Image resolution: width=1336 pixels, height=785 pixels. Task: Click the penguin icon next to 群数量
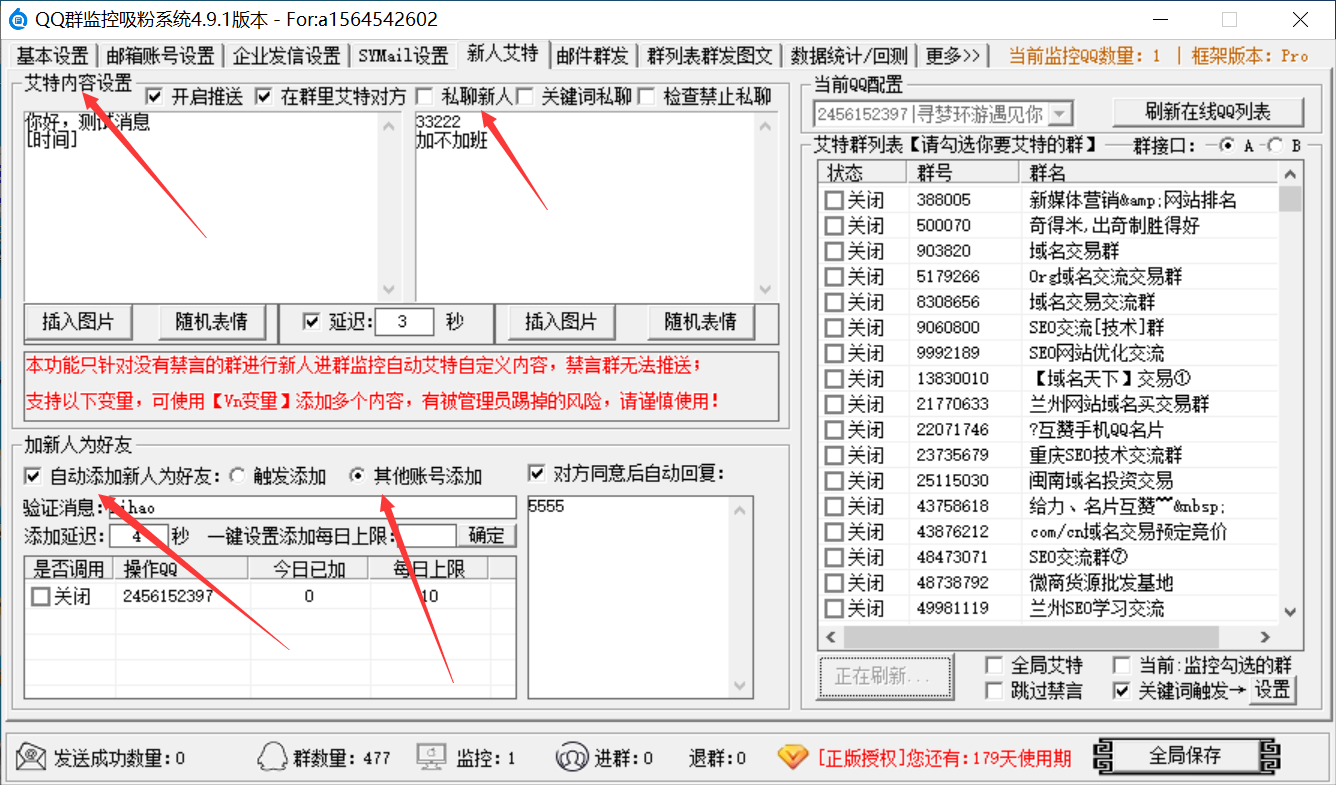[272, 757]
